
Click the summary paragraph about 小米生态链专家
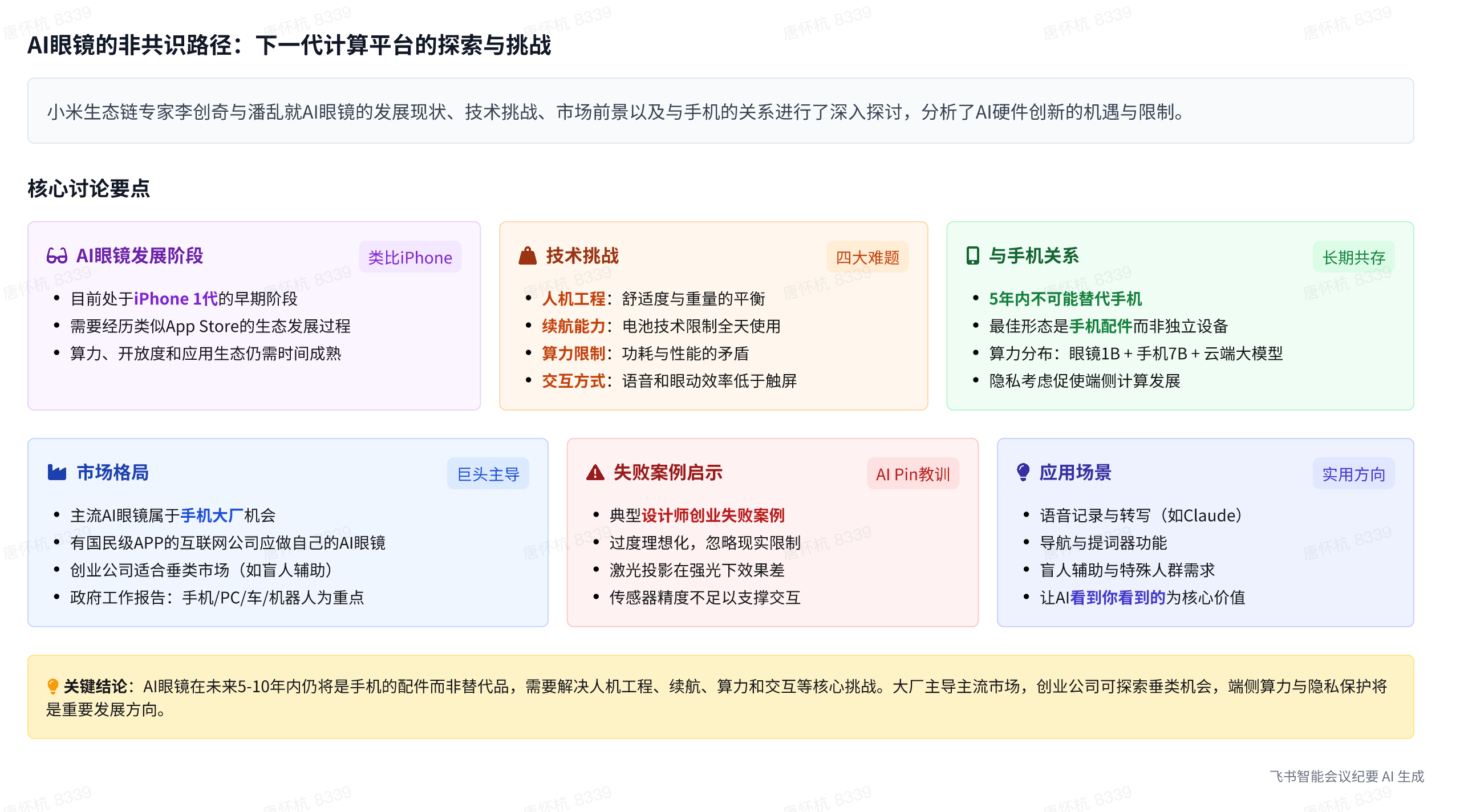(615, 112)
